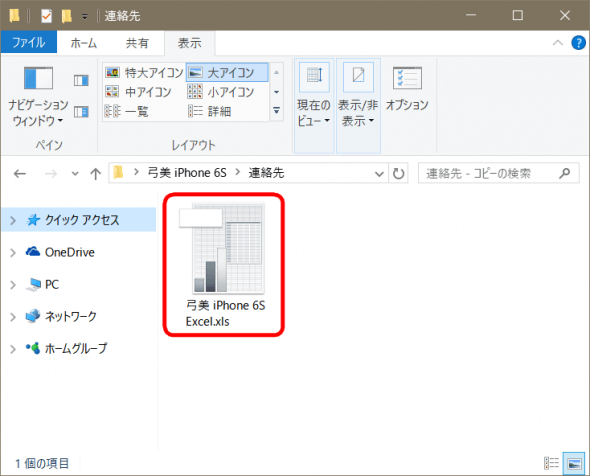590x476 pixels.
Task: Click the 1 個の項目 status text
Action: click(x=42, y=463)
